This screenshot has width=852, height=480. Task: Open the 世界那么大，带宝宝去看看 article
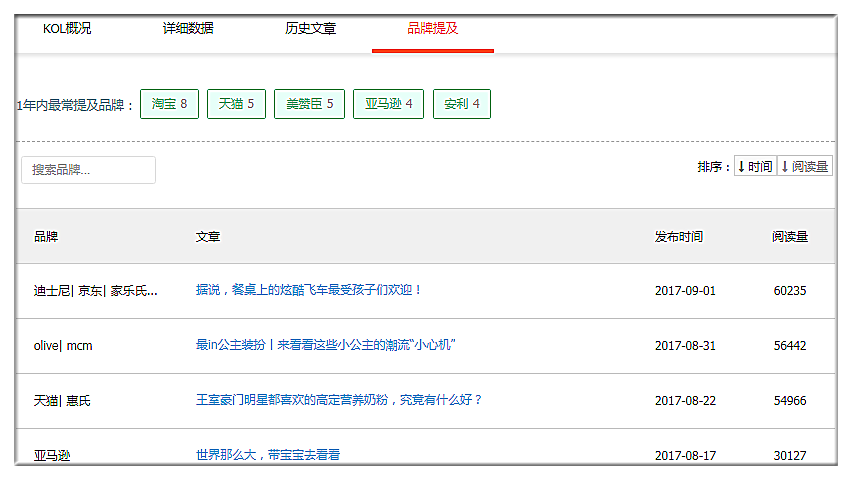[268, 454]
